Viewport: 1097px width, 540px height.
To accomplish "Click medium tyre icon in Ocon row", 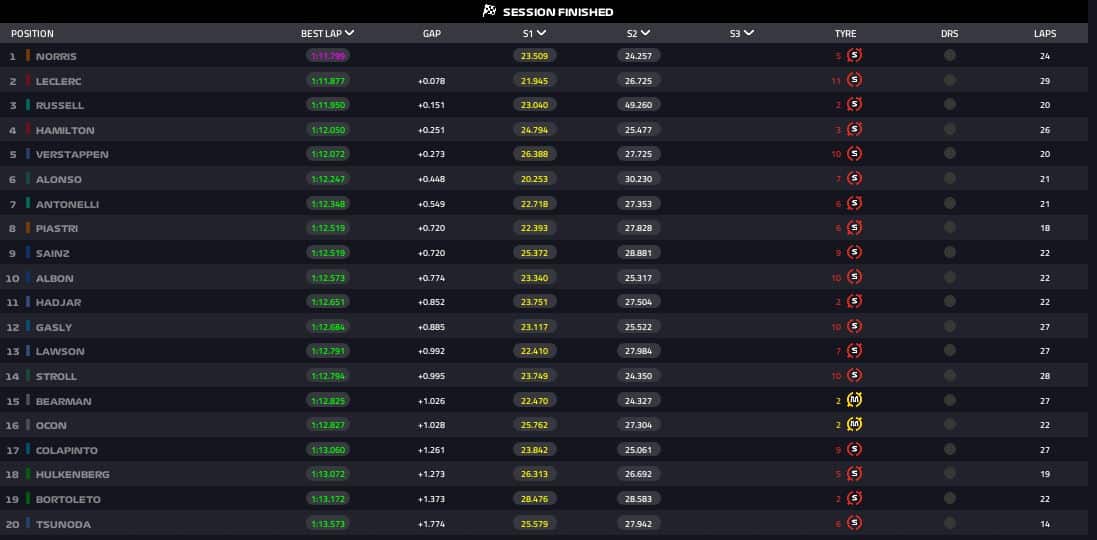I will [x=854, y=425].
